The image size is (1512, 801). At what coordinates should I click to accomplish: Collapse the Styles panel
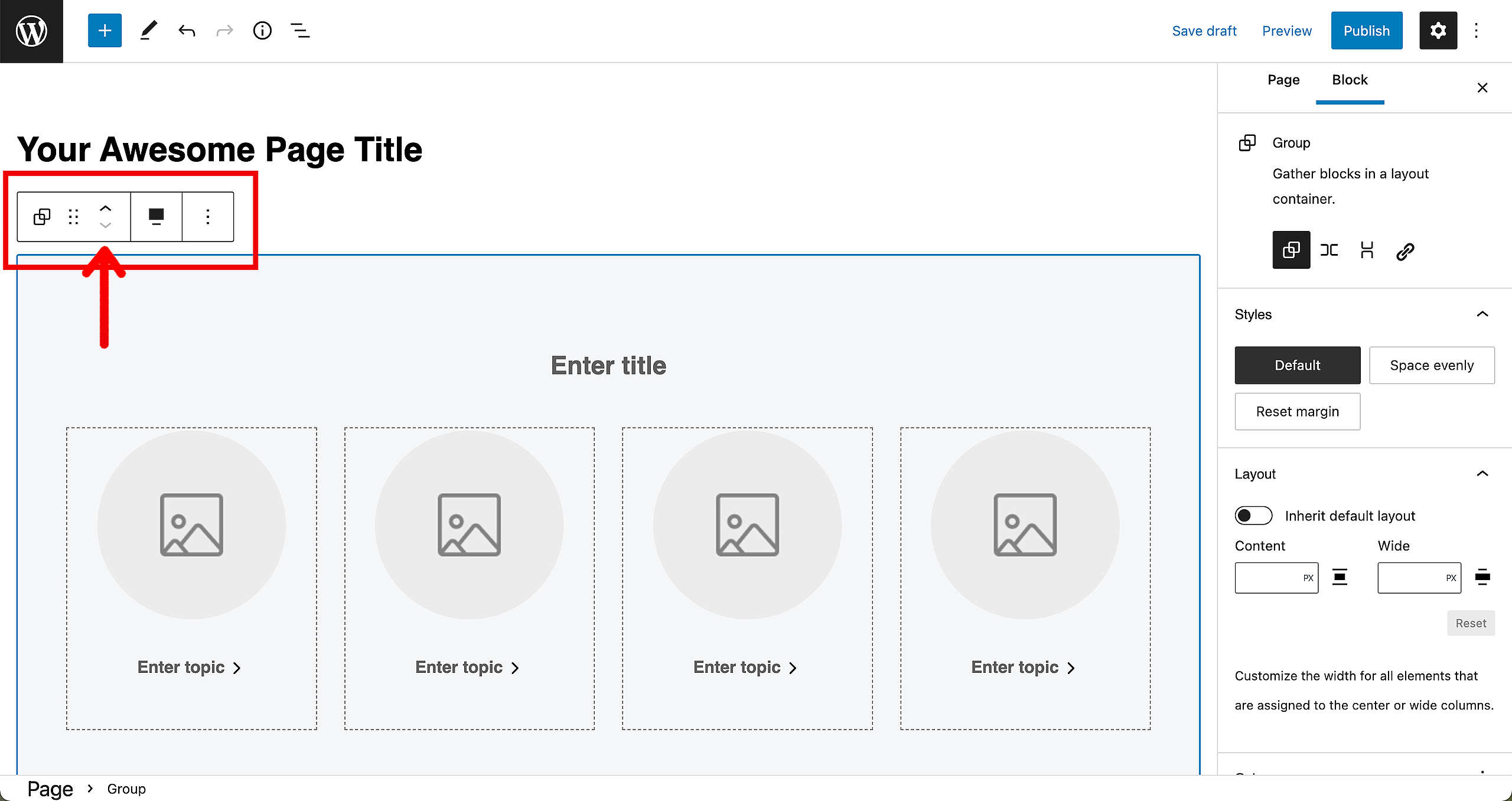coord(1482,314)
